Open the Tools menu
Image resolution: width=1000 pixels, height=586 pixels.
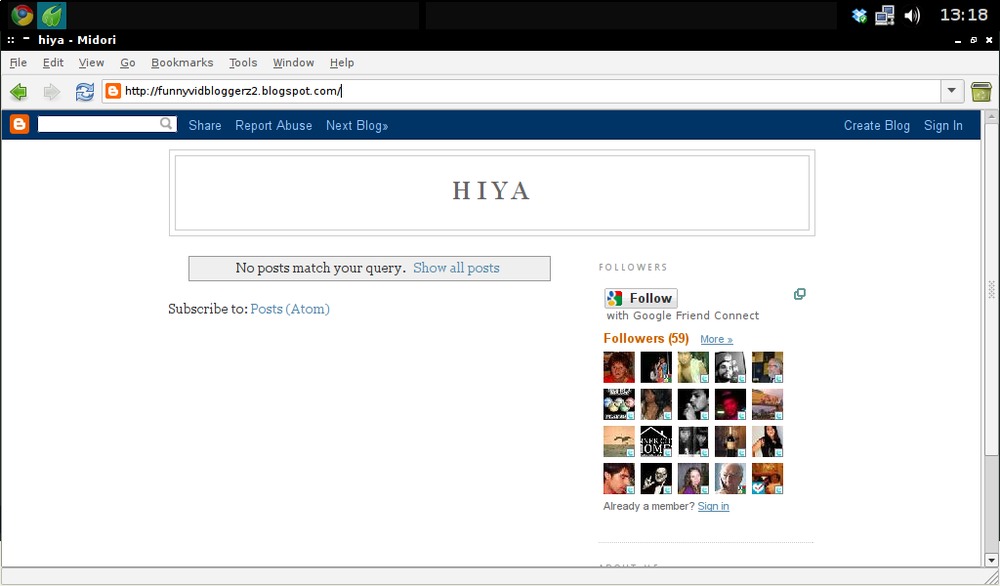tap(243, 62)
